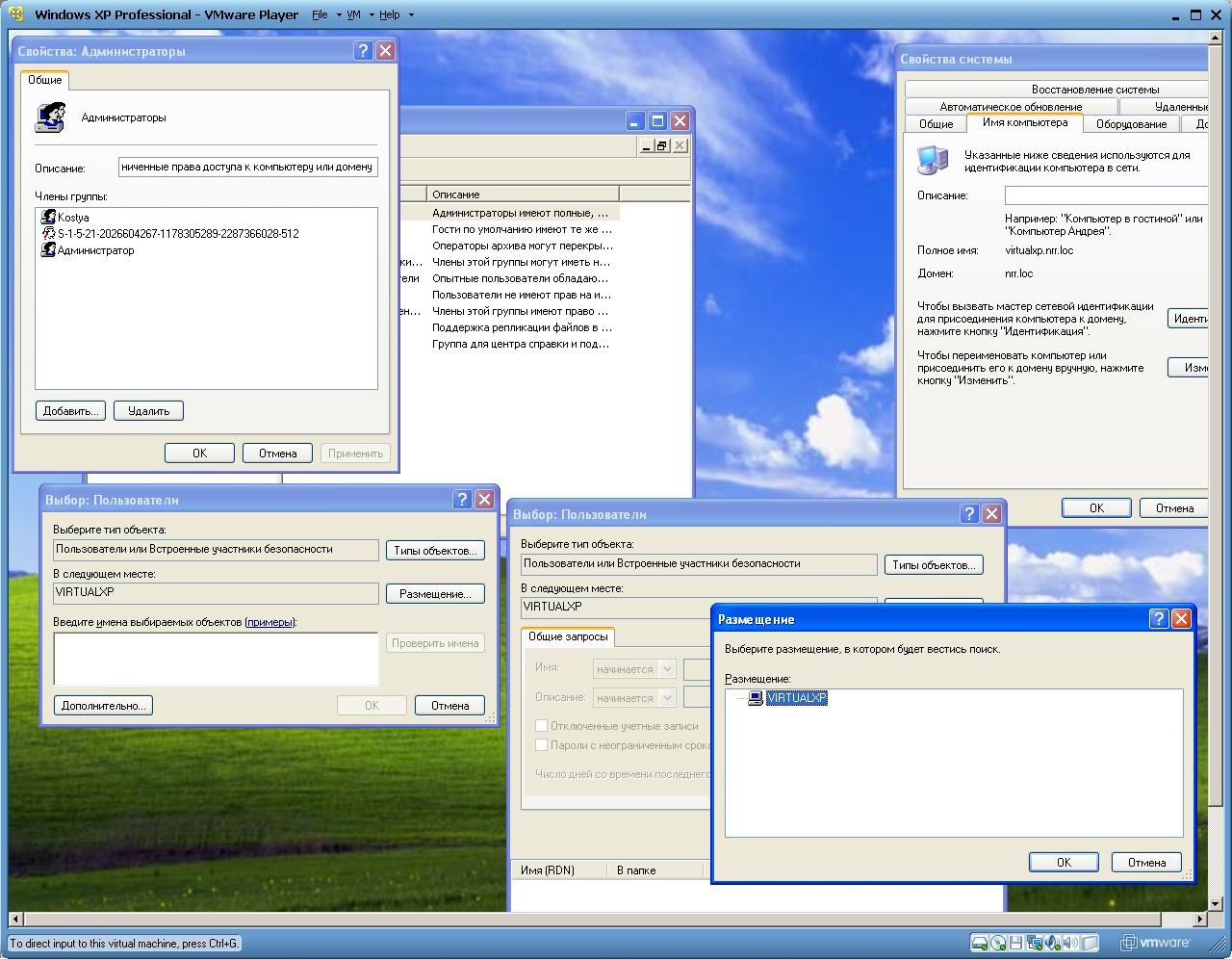Screen dimensions: 1232x960
Task: Click the object names text area
Action: [x=216, y=659]
